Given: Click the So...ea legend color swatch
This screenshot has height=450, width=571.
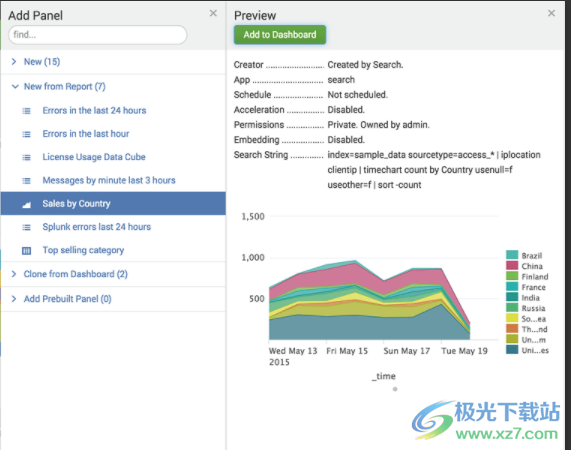Looking at the screenshot, I should click(512, 318).
